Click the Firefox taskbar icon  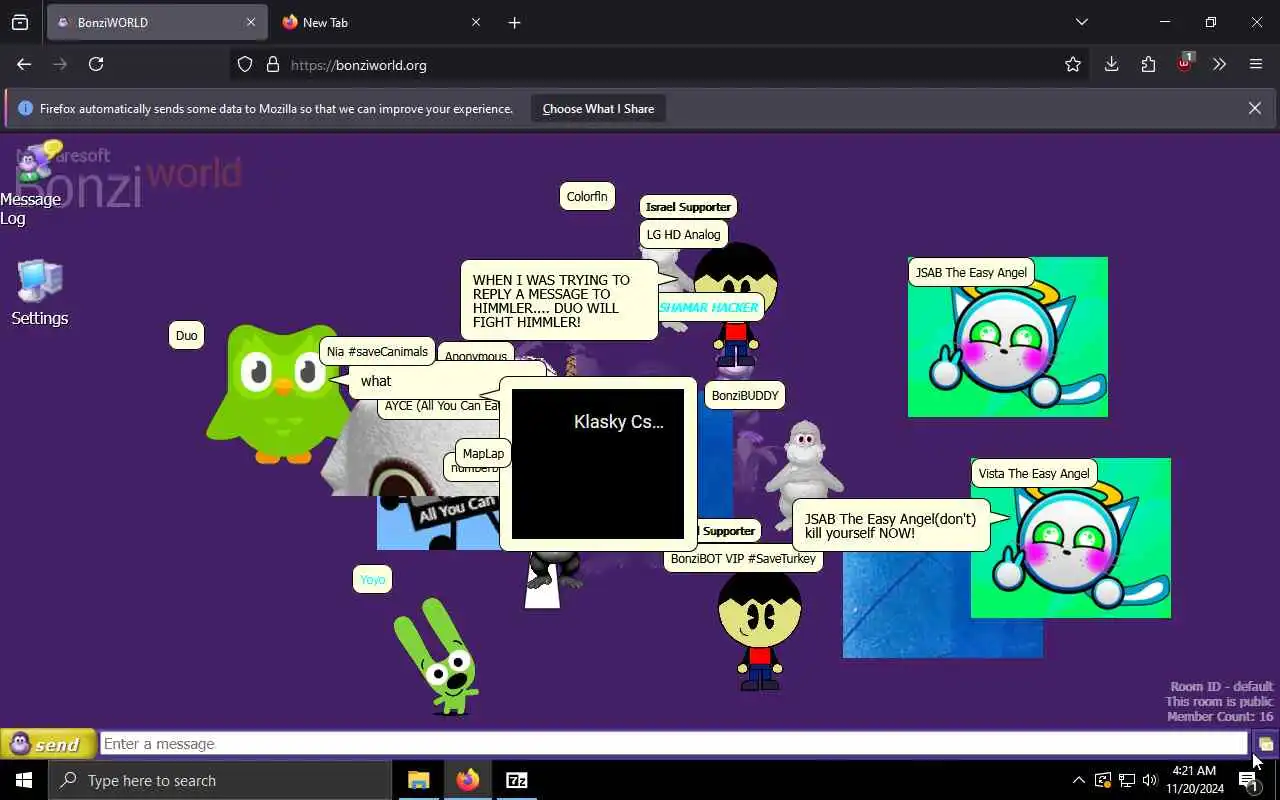click(x=468, y=780)
